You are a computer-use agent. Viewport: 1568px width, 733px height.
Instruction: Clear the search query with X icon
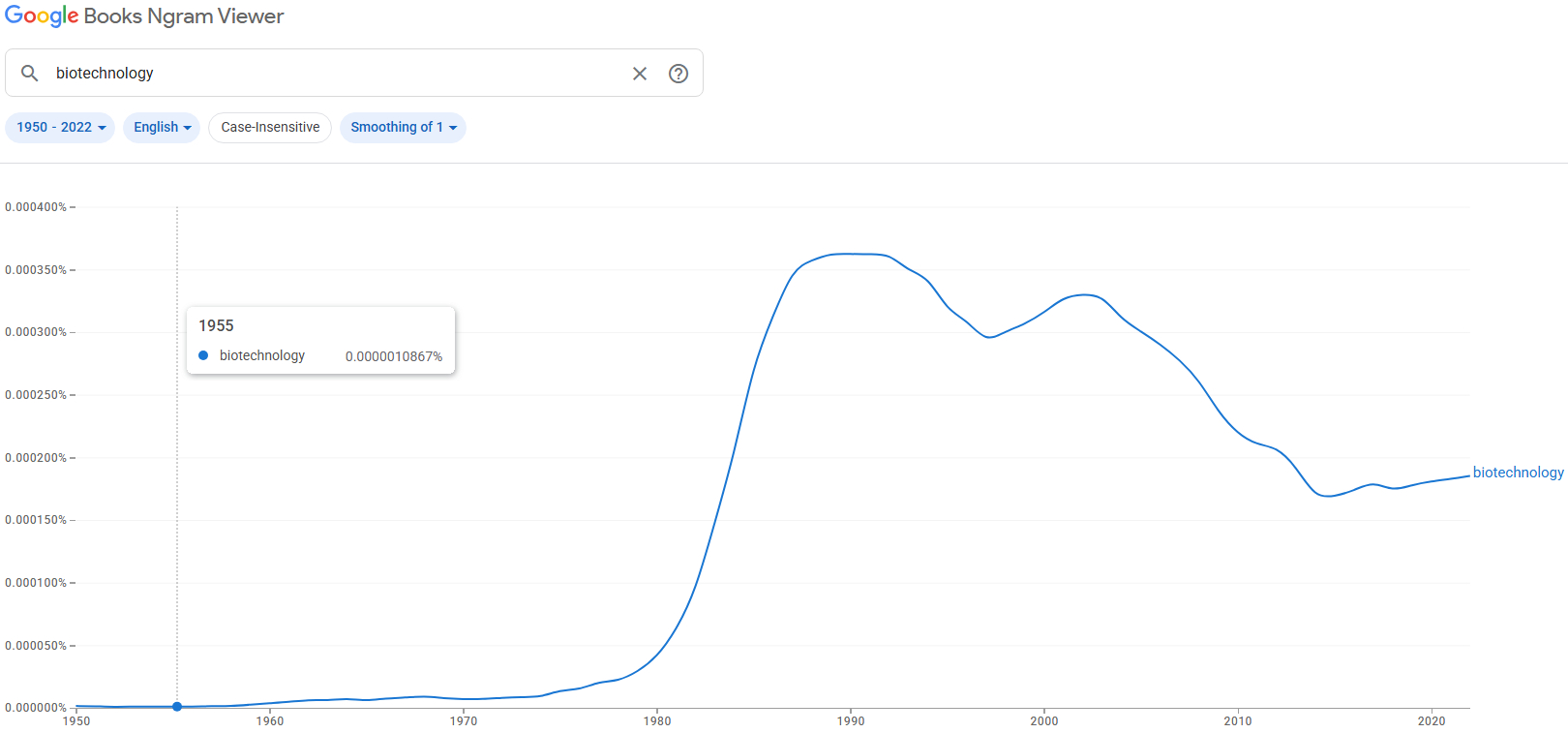640,74
